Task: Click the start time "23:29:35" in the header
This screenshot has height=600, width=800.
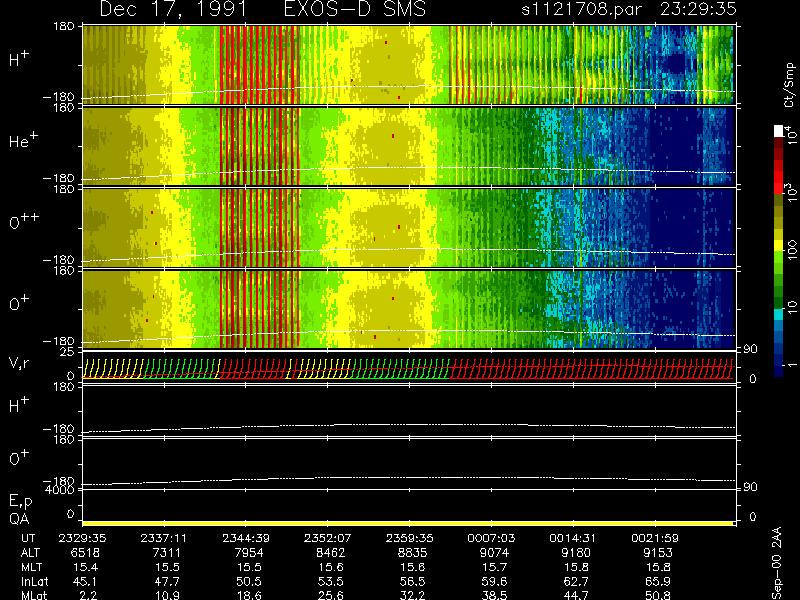Action: tap(698, 9)
